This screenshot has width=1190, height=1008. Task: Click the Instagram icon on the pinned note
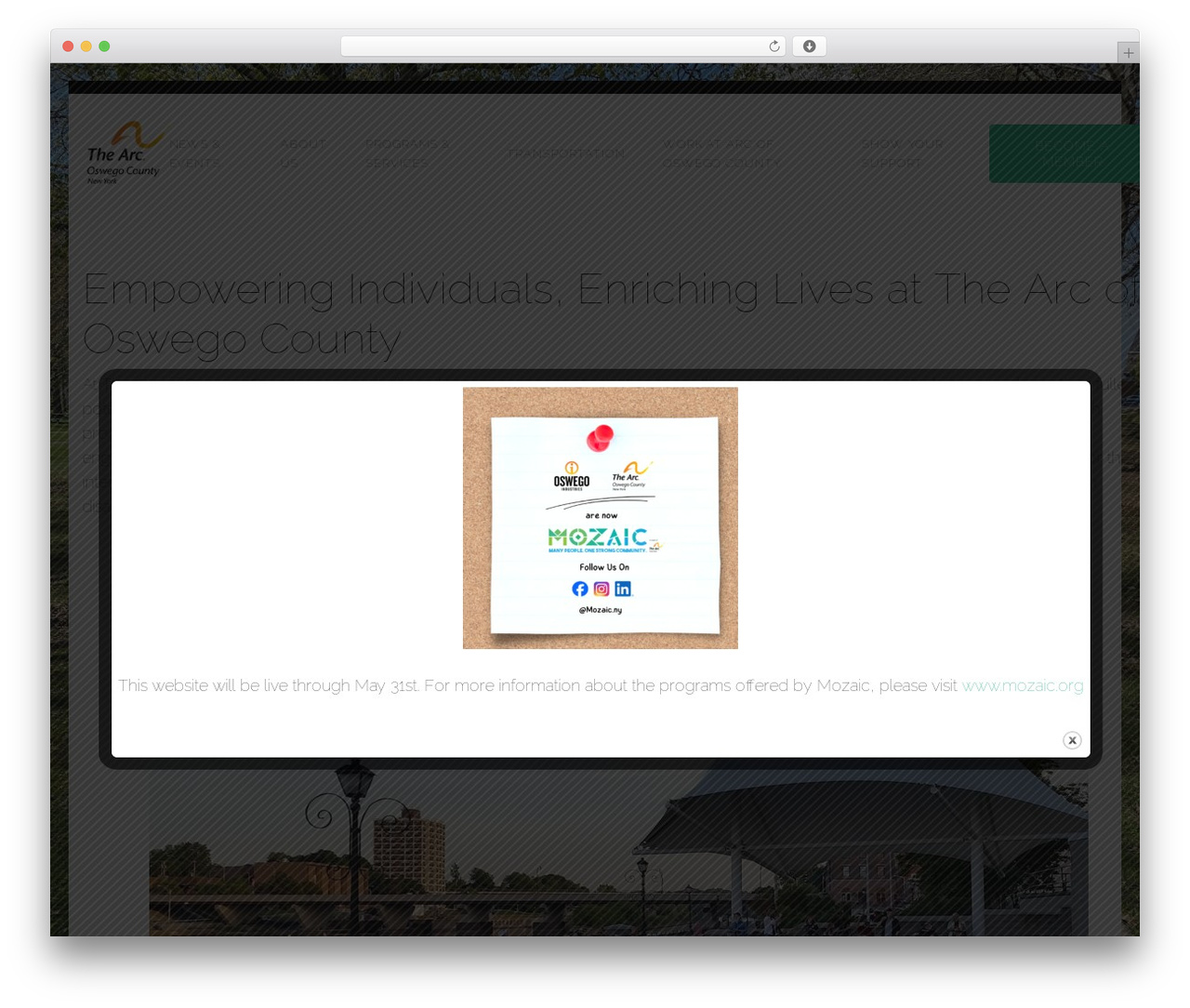[602, 589]
